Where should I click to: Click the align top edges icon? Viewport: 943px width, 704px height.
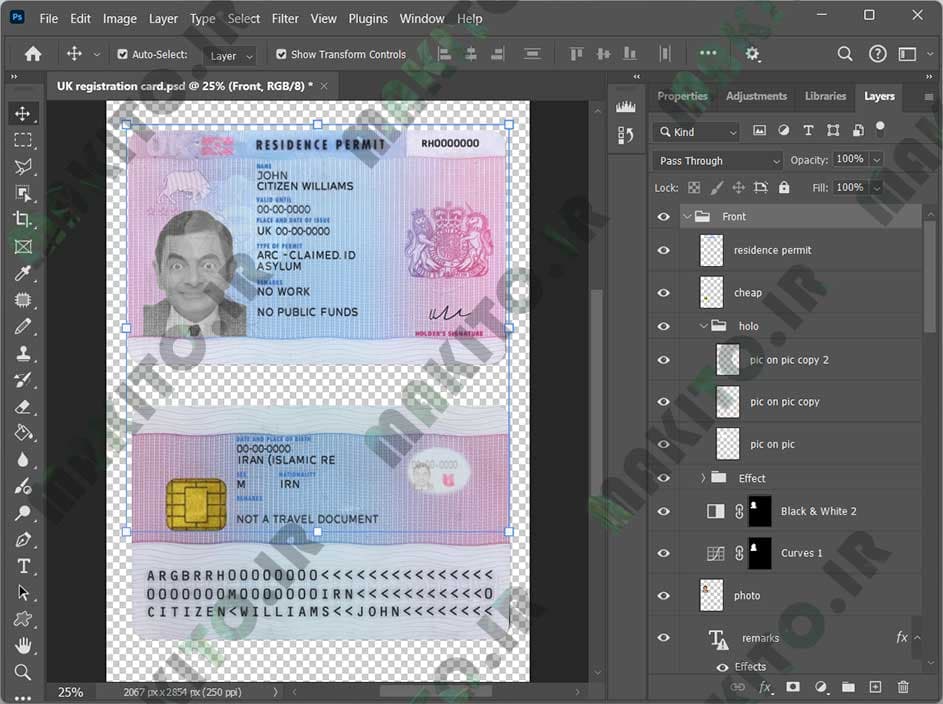pyautogui.click(x=576, y=54)
